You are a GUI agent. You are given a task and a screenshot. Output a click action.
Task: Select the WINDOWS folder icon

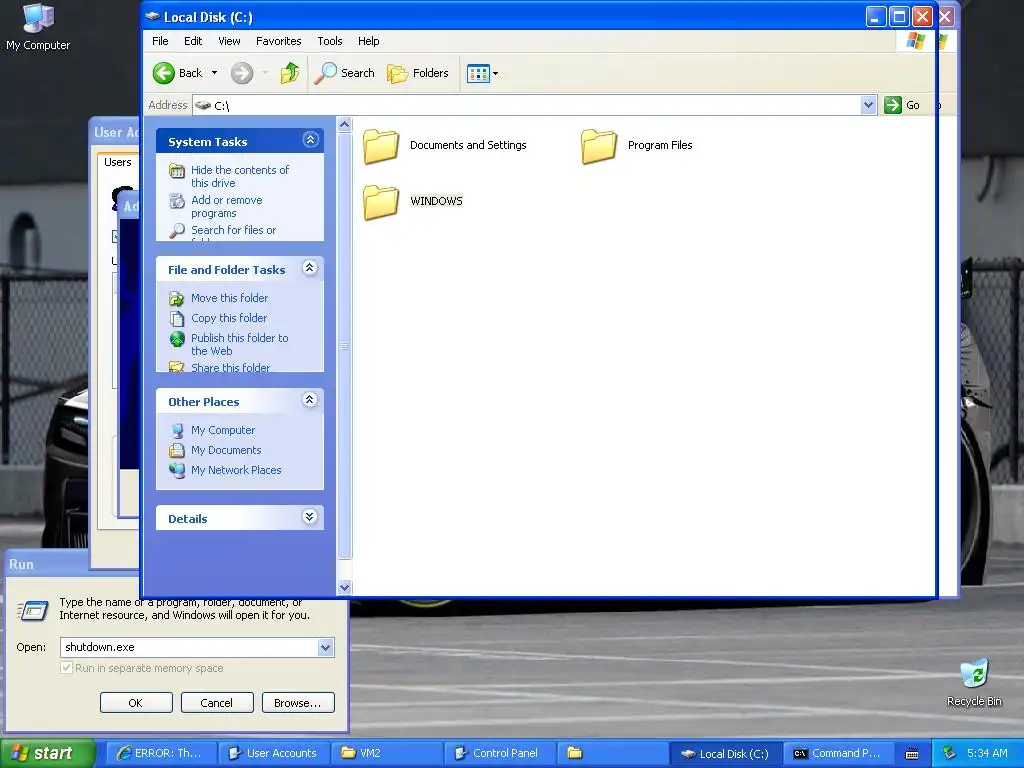coord(381,202)
